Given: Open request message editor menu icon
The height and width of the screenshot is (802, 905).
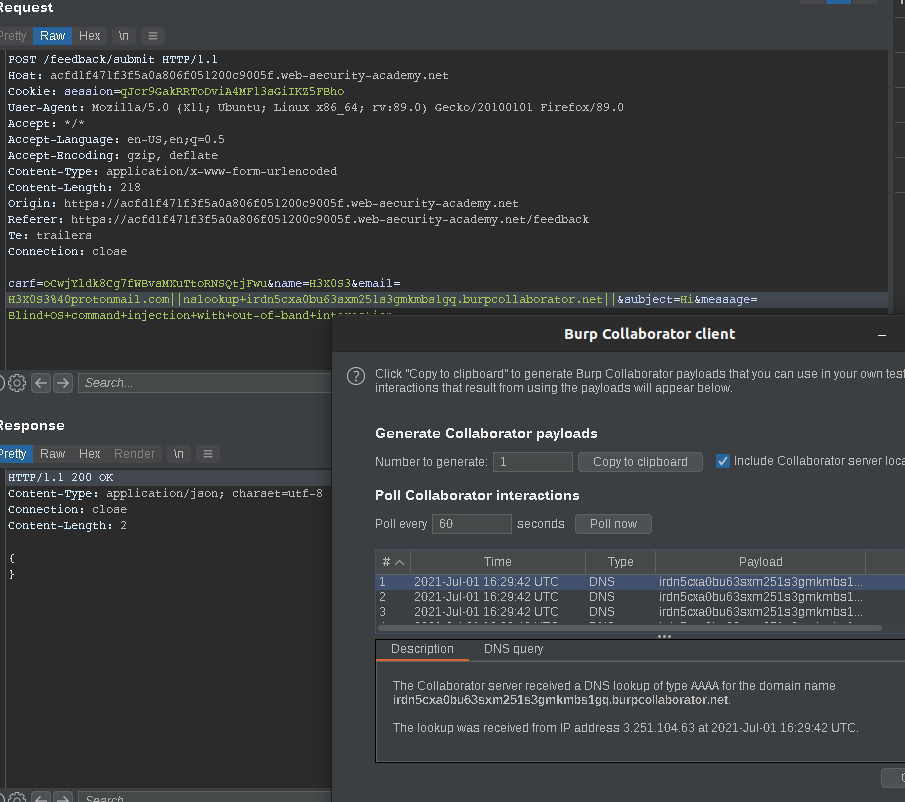Looking at the screenshot, I should 153,36.
